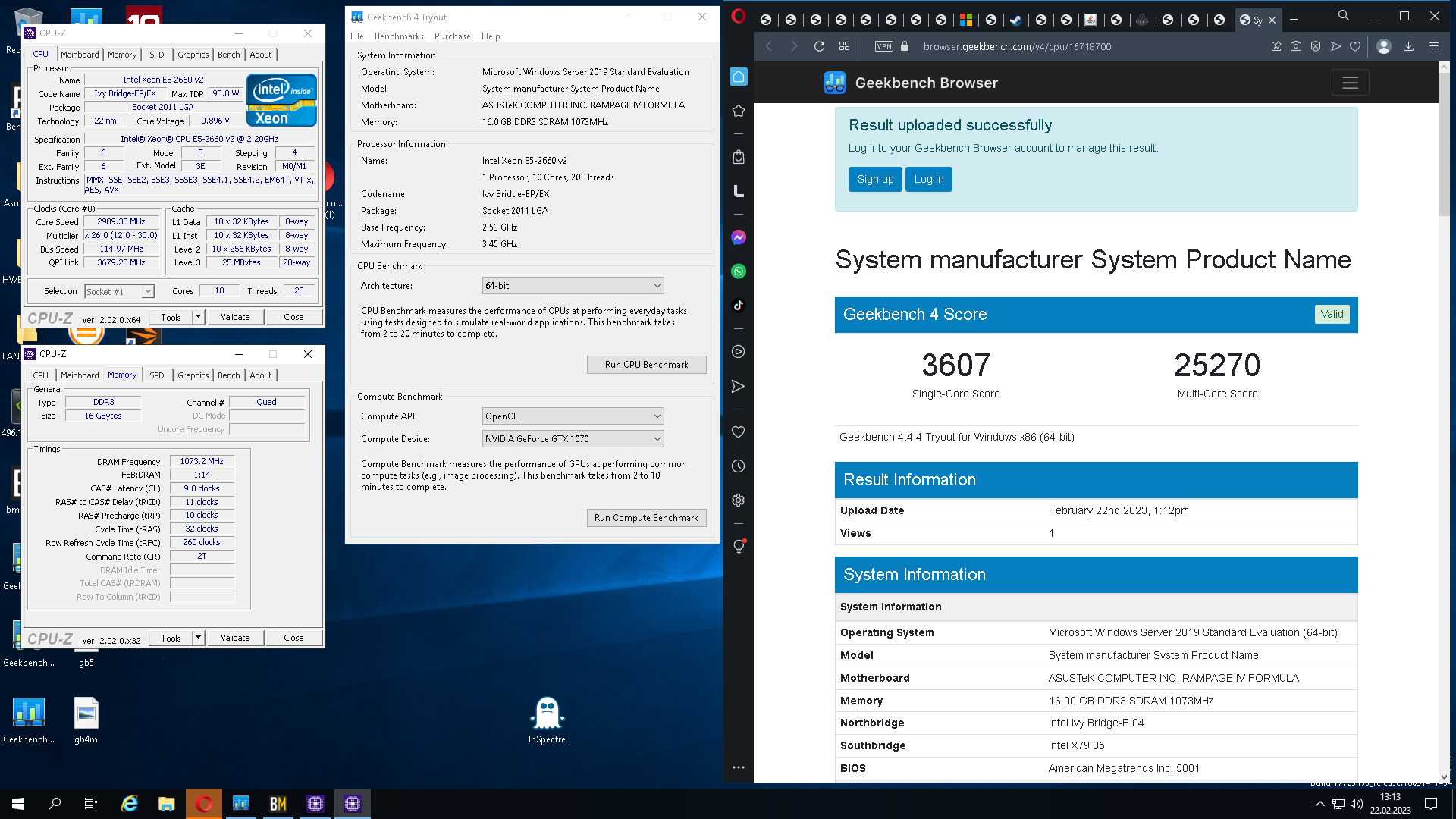This screenshot has width=1456, height=819.
Task: Open the volume icon in system tray
Action: coord(1357,804)
